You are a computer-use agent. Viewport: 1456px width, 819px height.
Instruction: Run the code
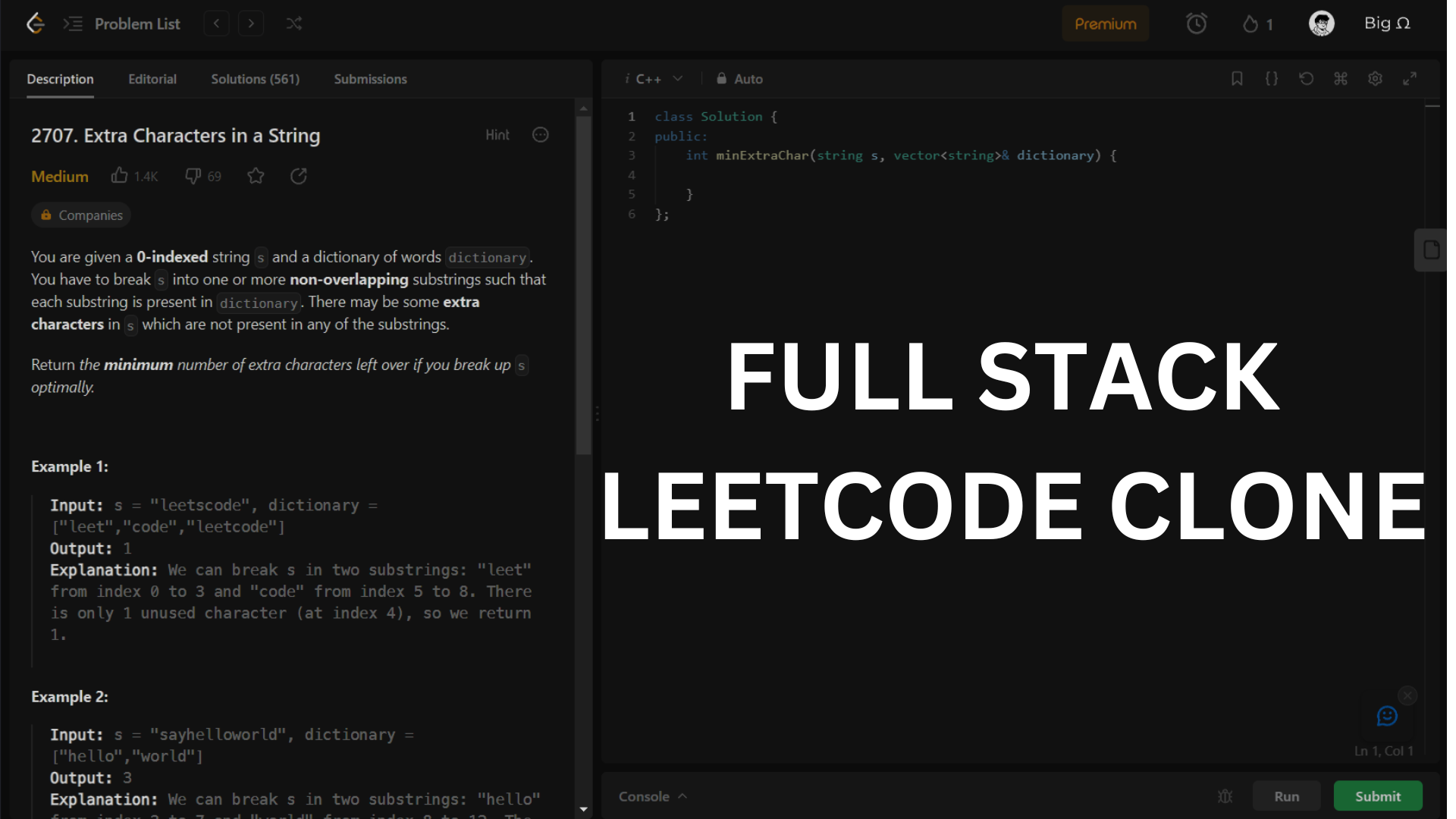pos(1286,796)
